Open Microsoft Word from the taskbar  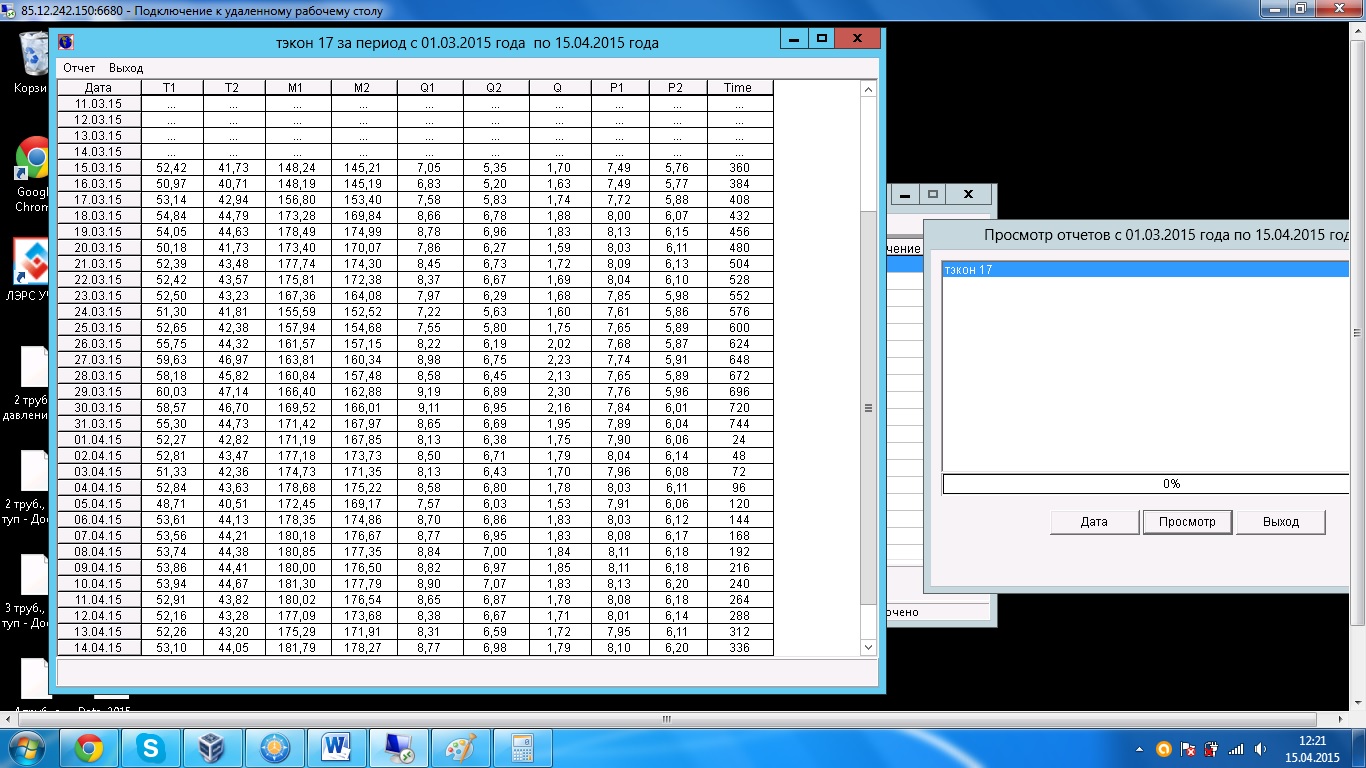tap(337, 748)
